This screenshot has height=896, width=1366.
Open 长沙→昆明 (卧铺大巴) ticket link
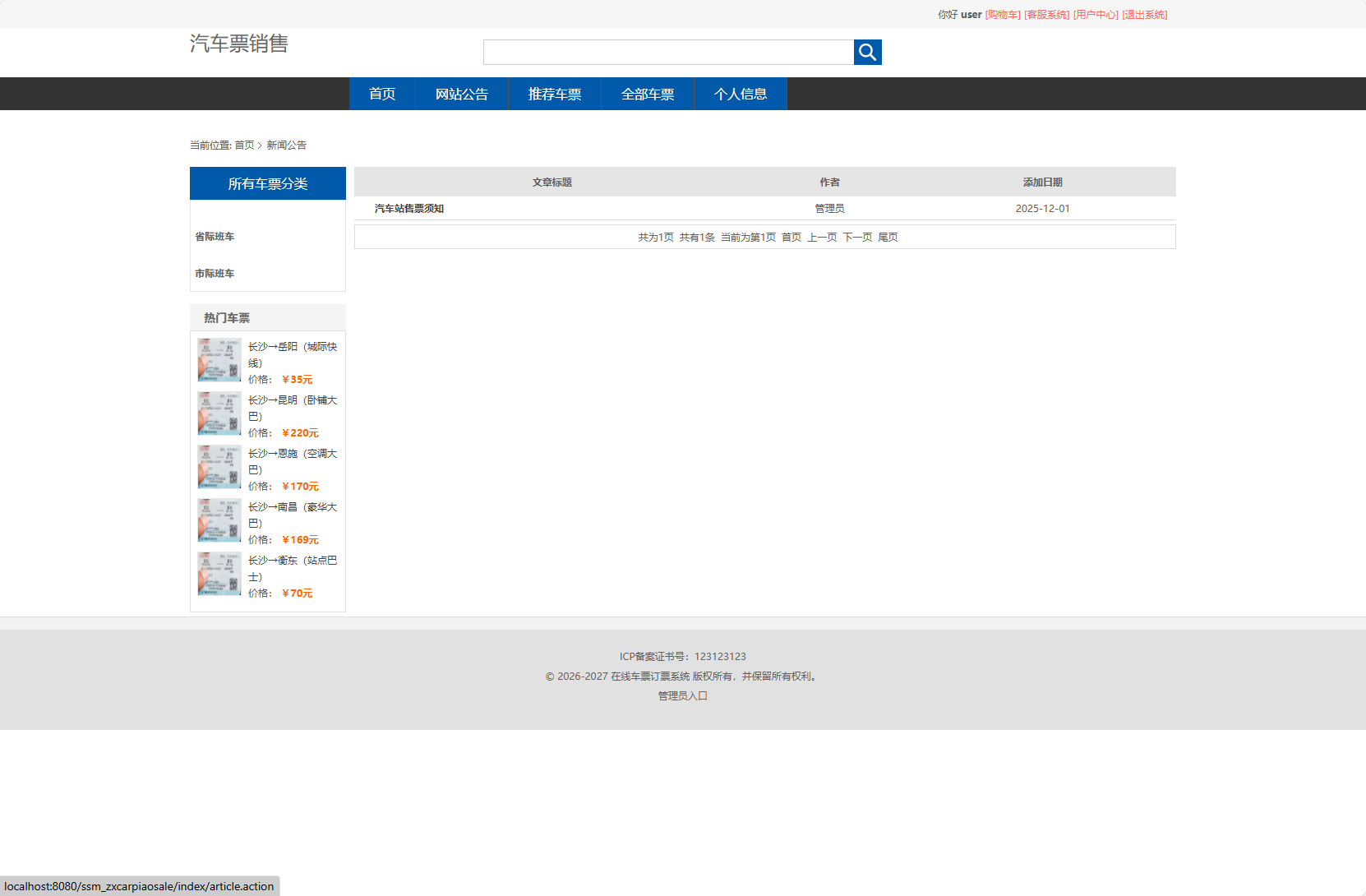[x=293, y=409]
